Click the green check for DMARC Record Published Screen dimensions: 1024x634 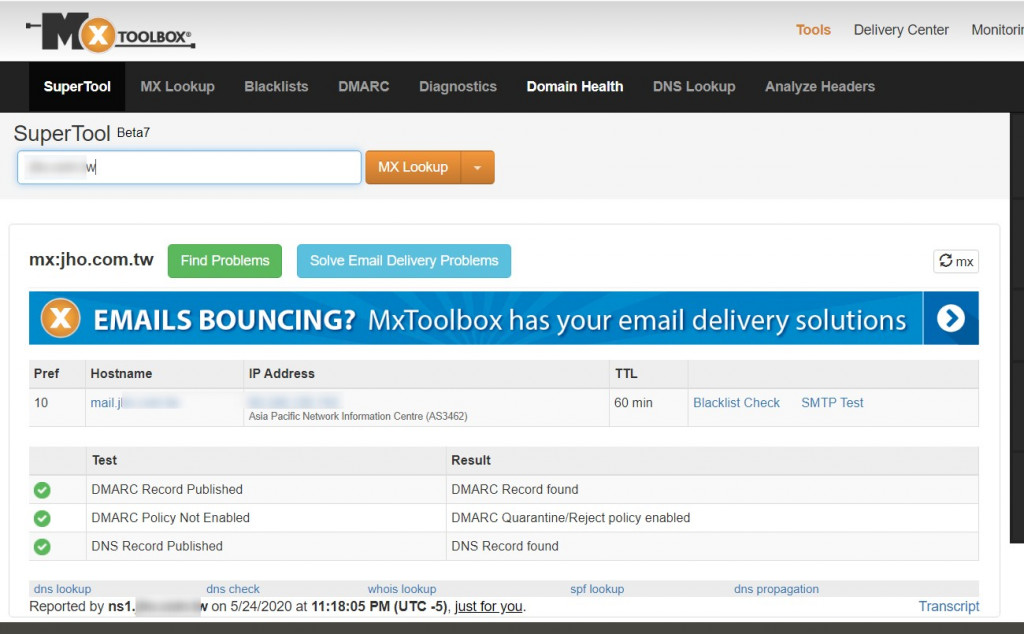pos(42,490)
